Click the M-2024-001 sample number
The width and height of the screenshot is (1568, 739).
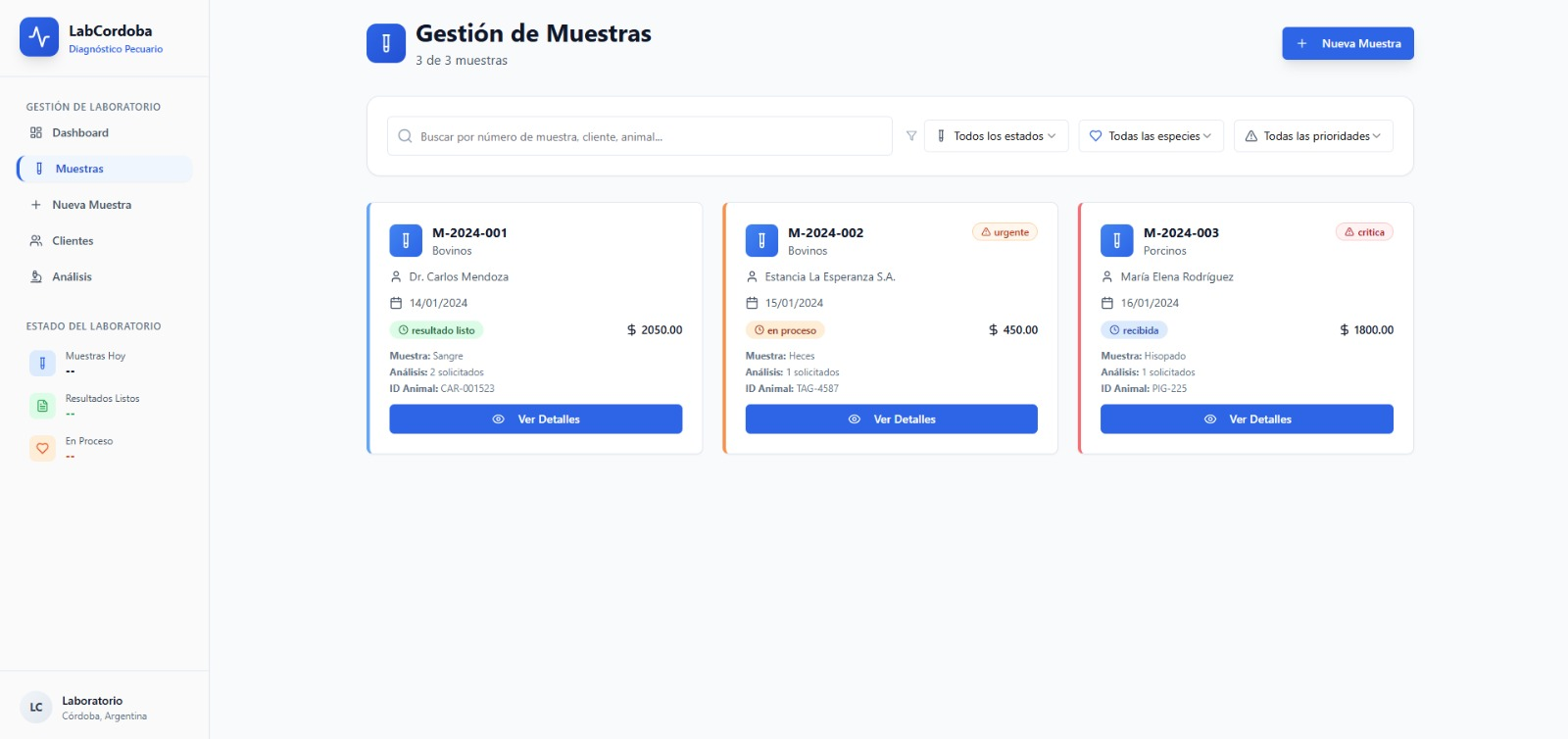[x=469, y=233]
